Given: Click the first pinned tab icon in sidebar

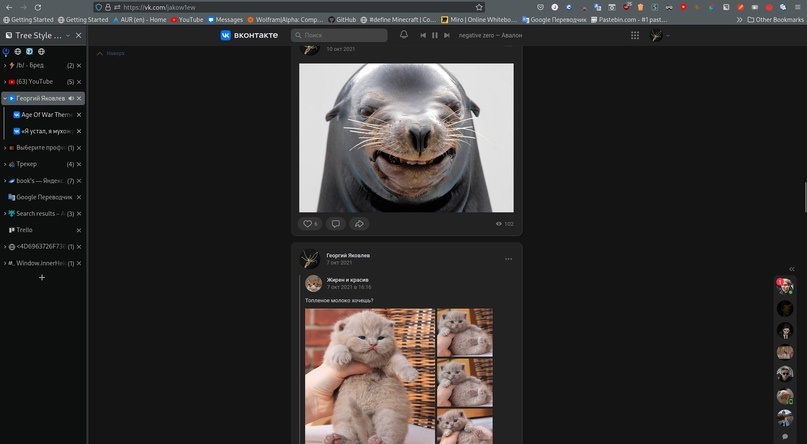Looking at the screenshot, I should point(6,51).
